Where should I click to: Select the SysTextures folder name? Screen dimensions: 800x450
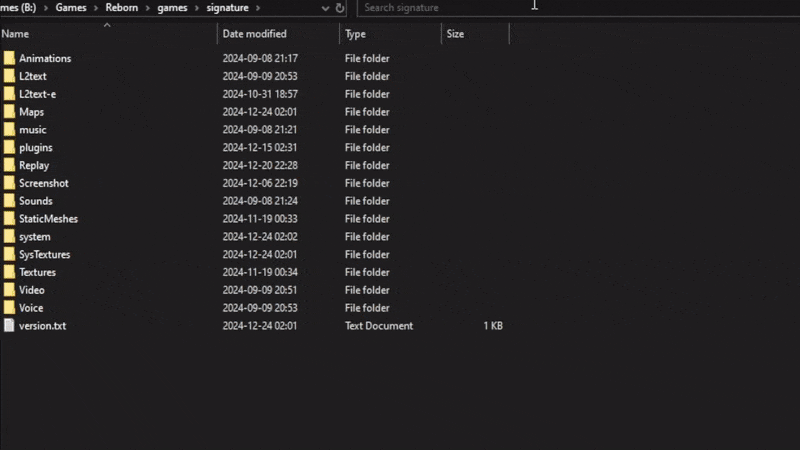(x=45, y=255)
